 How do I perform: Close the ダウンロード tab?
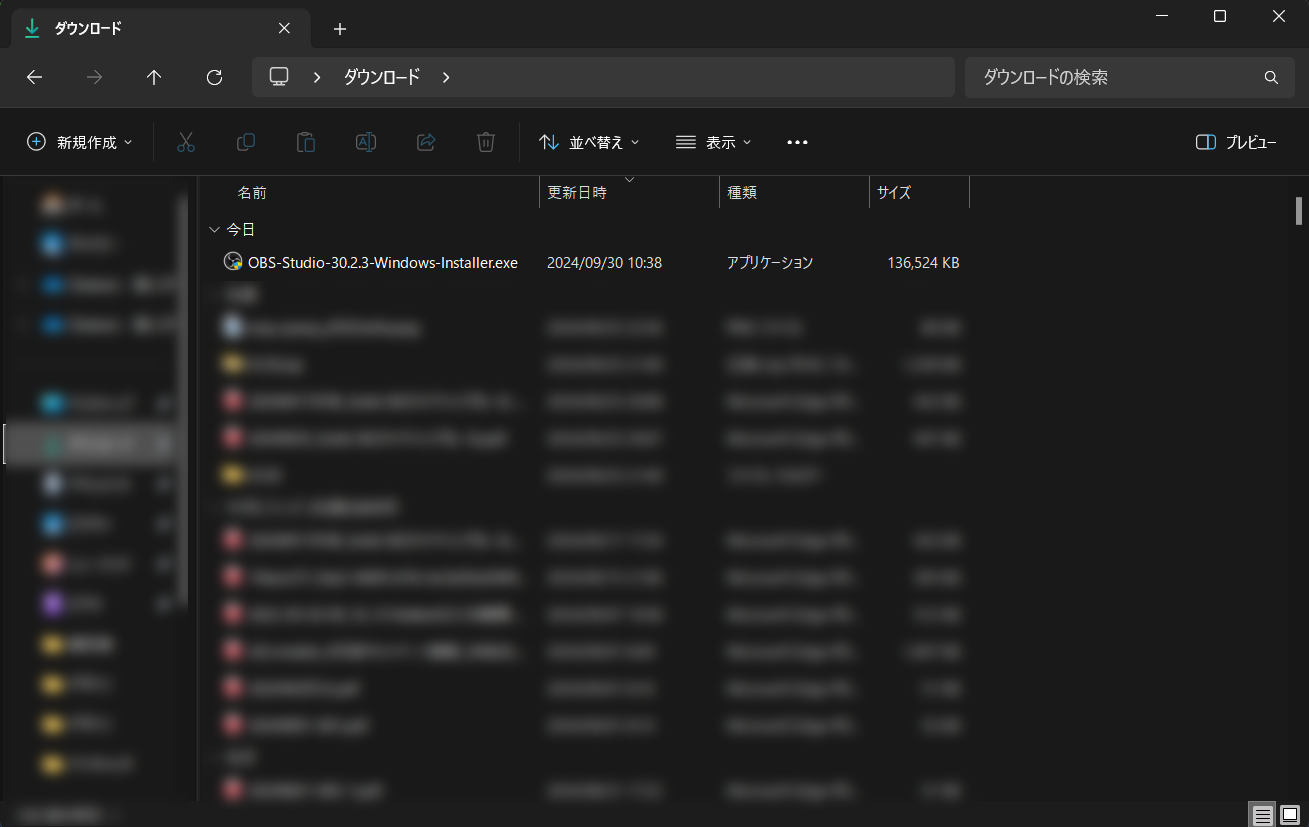(284, 28)
